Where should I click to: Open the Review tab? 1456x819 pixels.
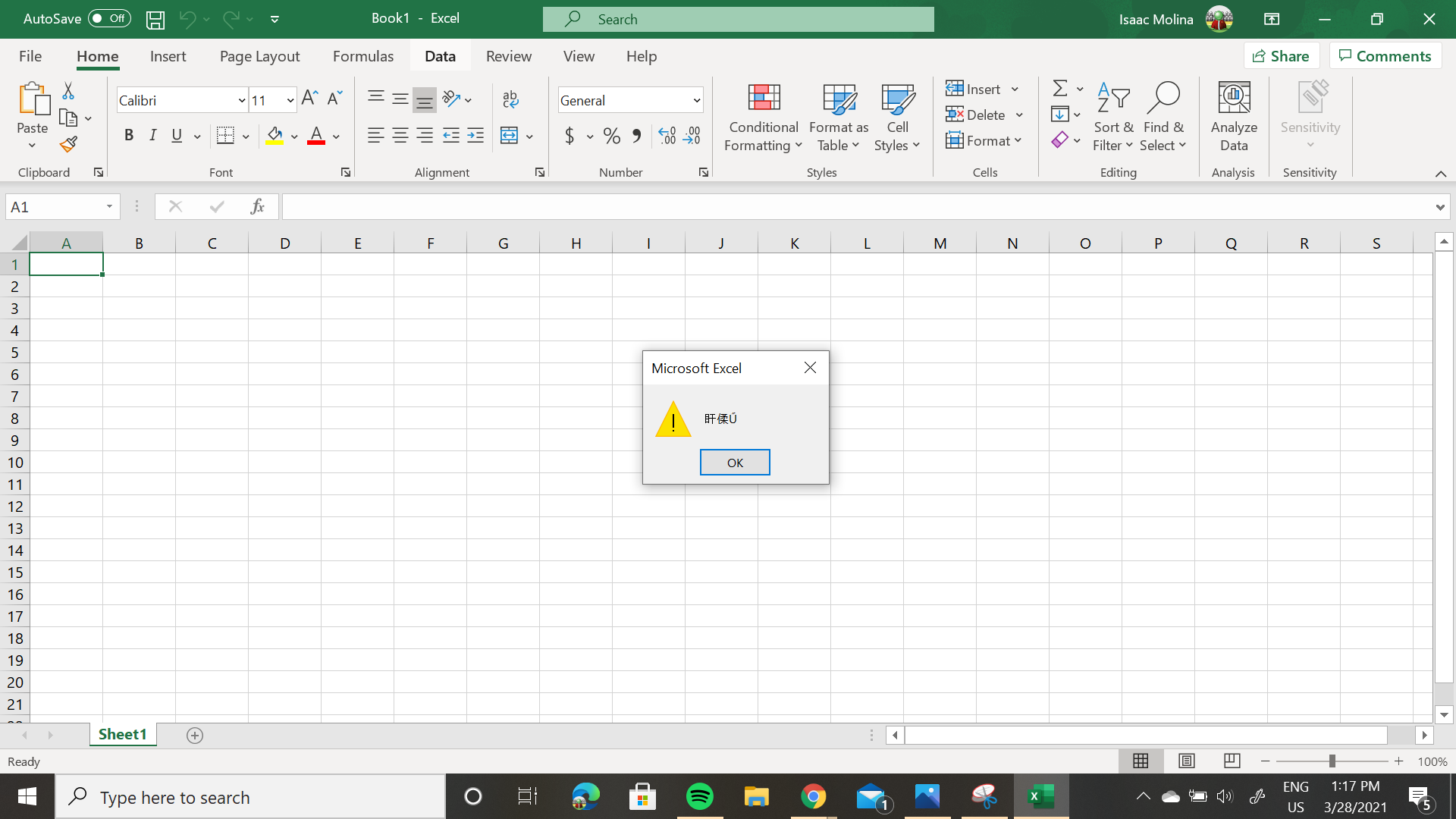point(508,55)
